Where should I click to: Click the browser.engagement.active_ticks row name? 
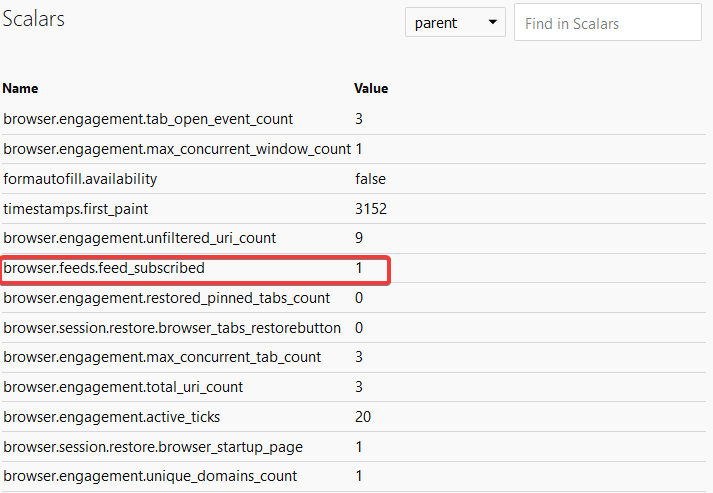coord(113,417)
